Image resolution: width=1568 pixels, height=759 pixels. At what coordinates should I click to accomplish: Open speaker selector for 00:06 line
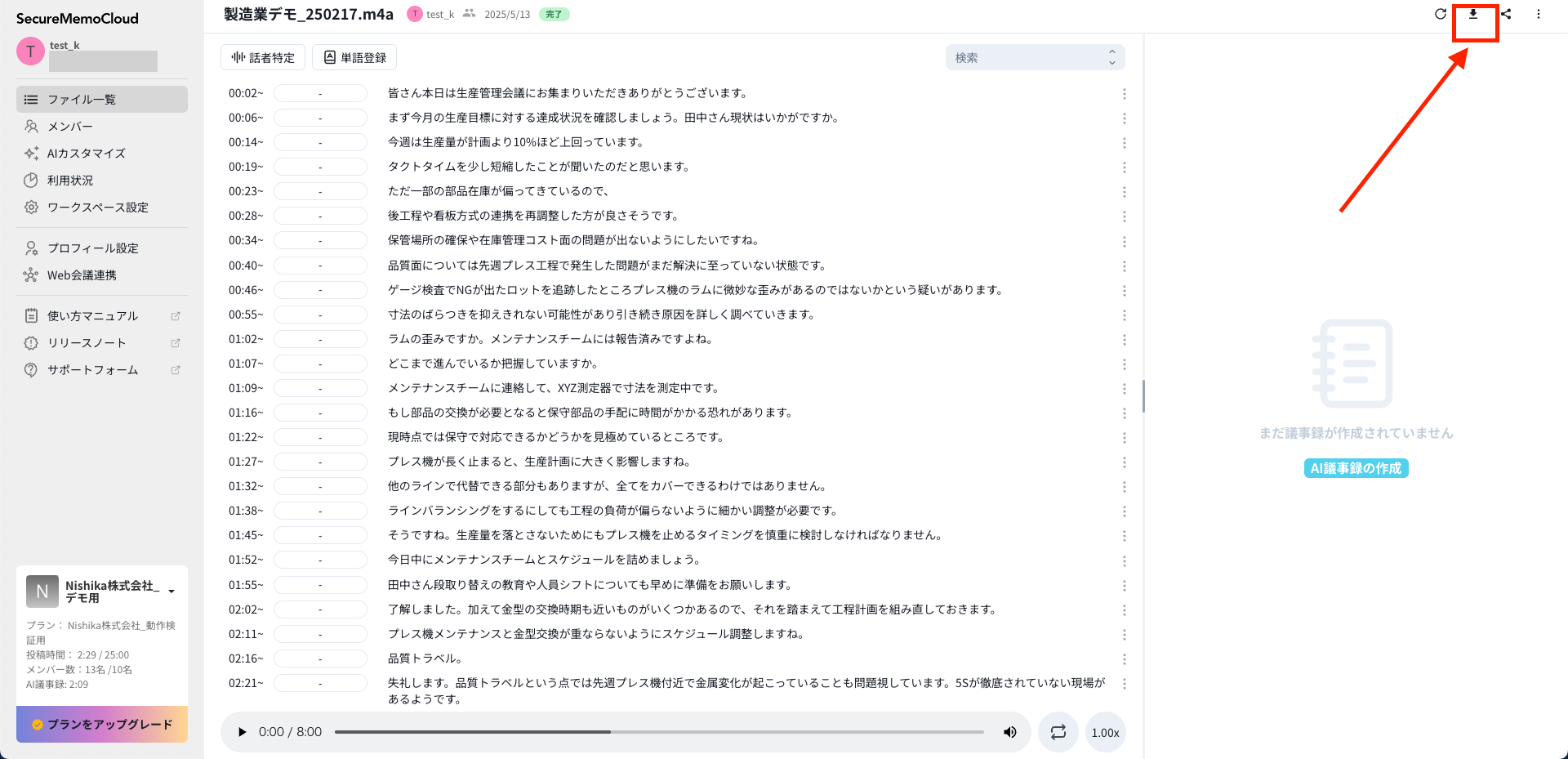(320, 118)
